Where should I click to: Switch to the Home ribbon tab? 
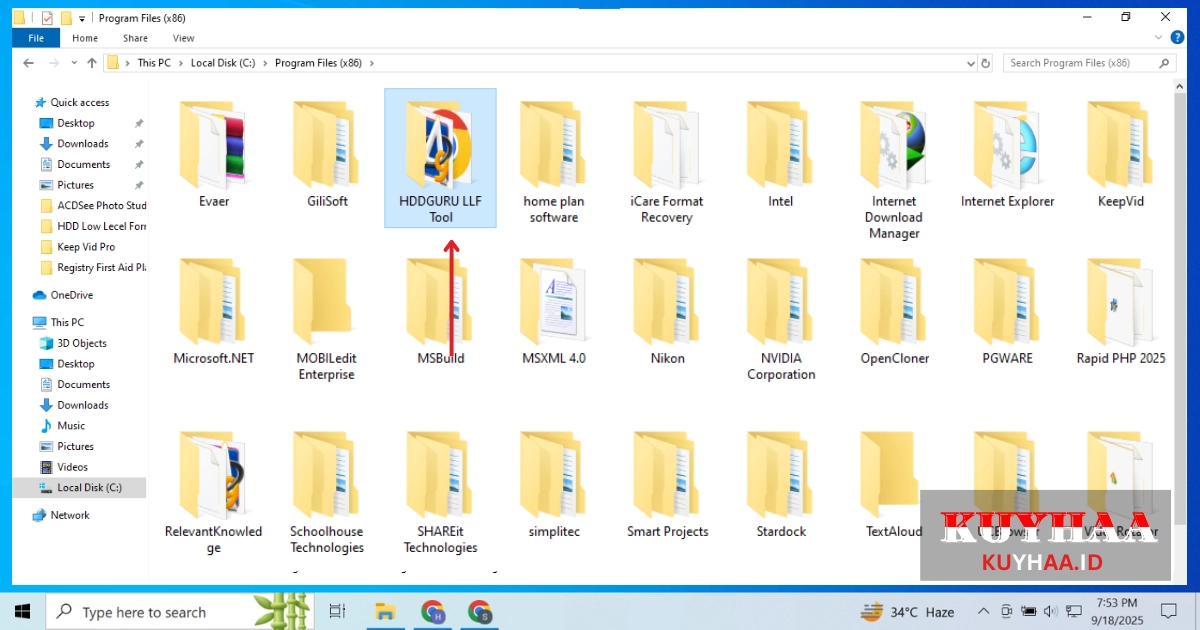(x=85, y=38)
